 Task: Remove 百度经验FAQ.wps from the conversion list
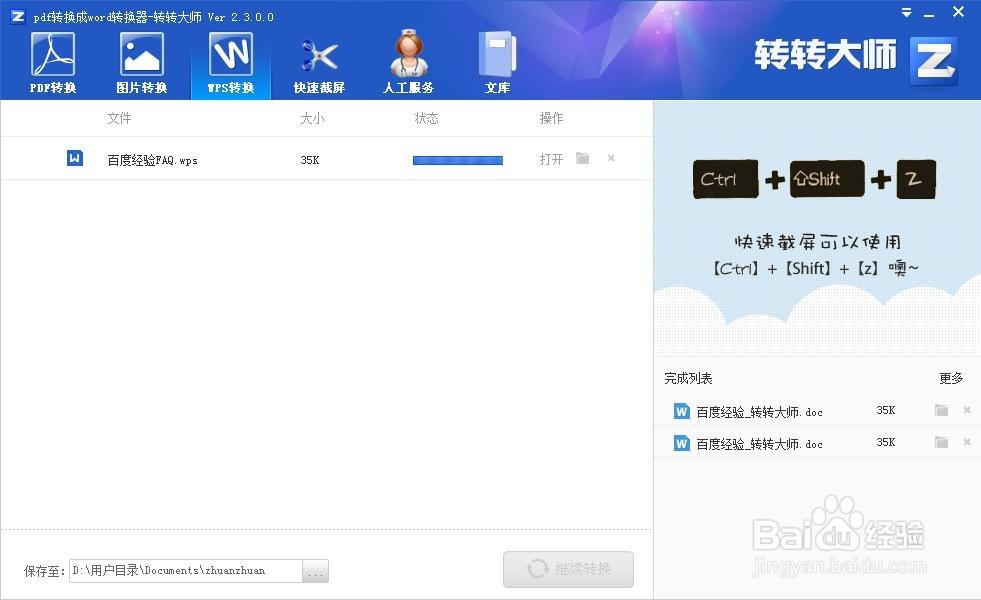coord(612,159)
